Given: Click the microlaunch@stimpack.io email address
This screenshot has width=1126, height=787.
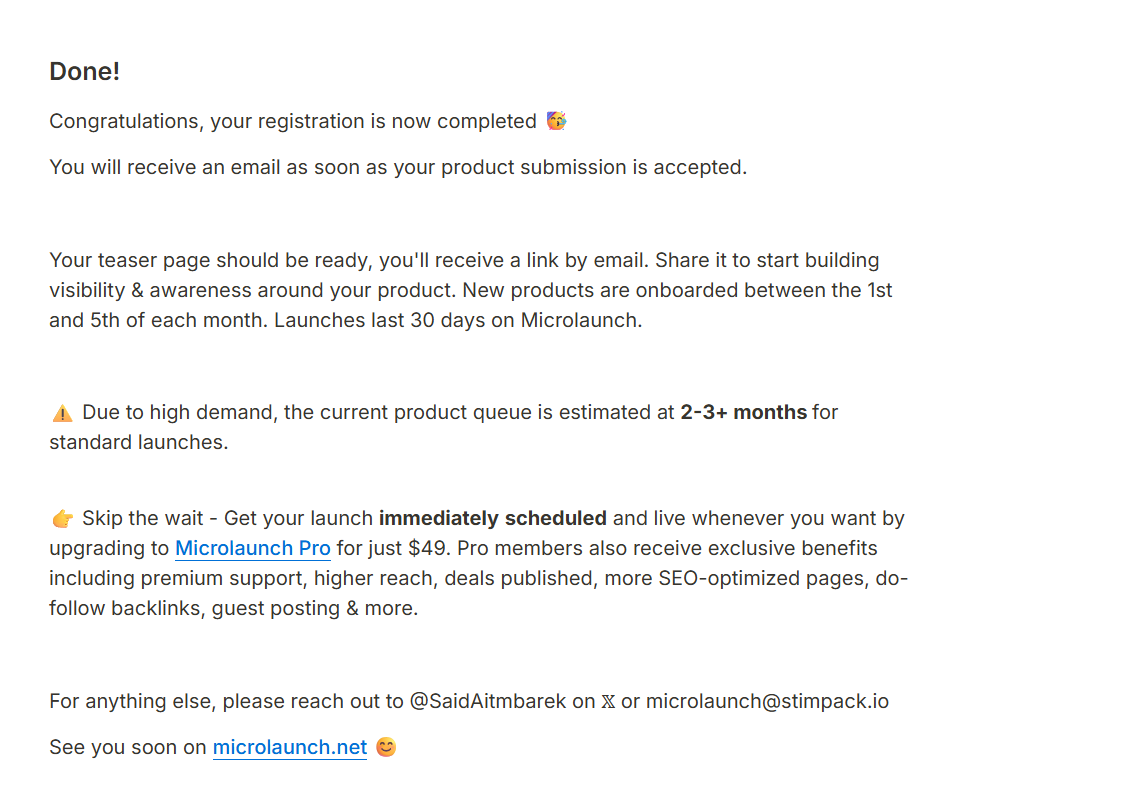Looking at the screenshot, I should 767,701.
